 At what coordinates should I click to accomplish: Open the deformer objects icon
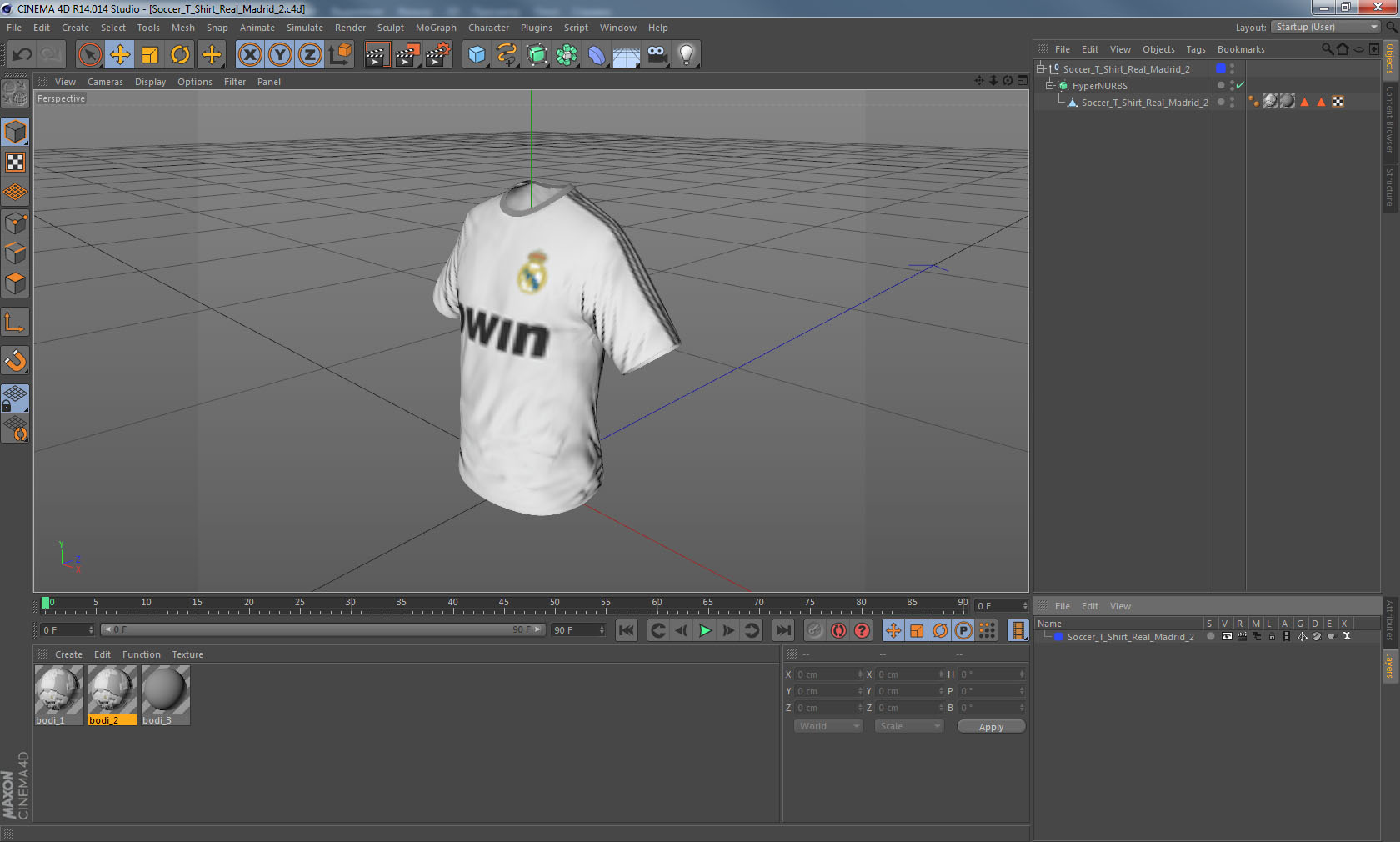coord(597,55)
